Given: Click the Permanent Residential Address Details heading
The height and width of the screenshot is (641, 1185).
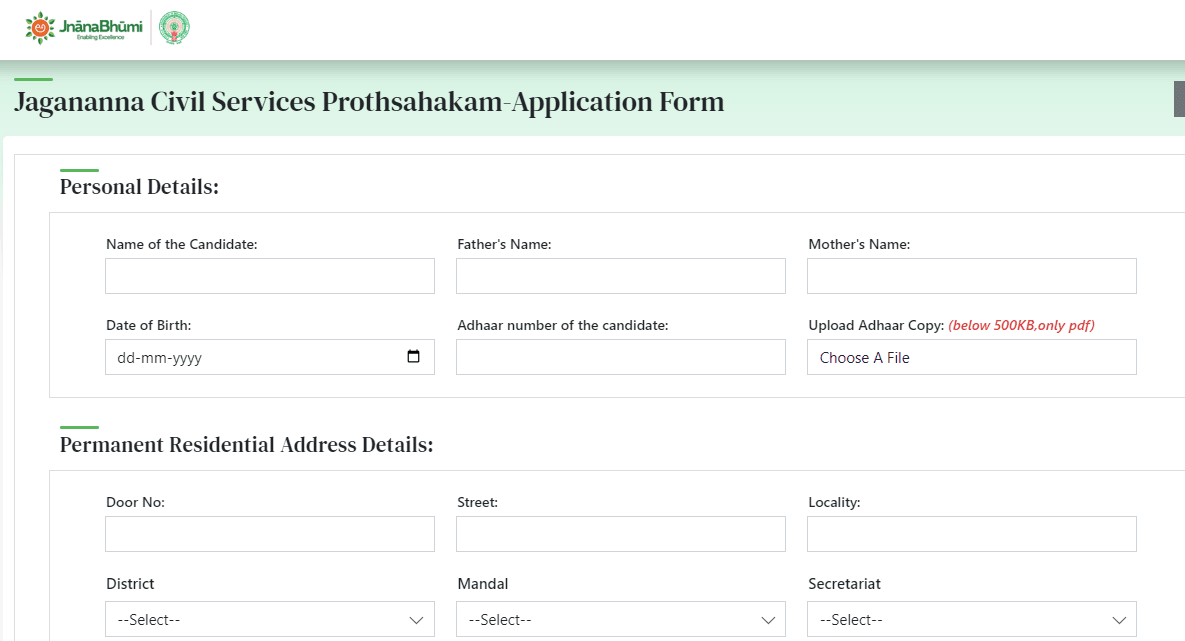Looking at the screenshot, I should (x=246, y=444).
